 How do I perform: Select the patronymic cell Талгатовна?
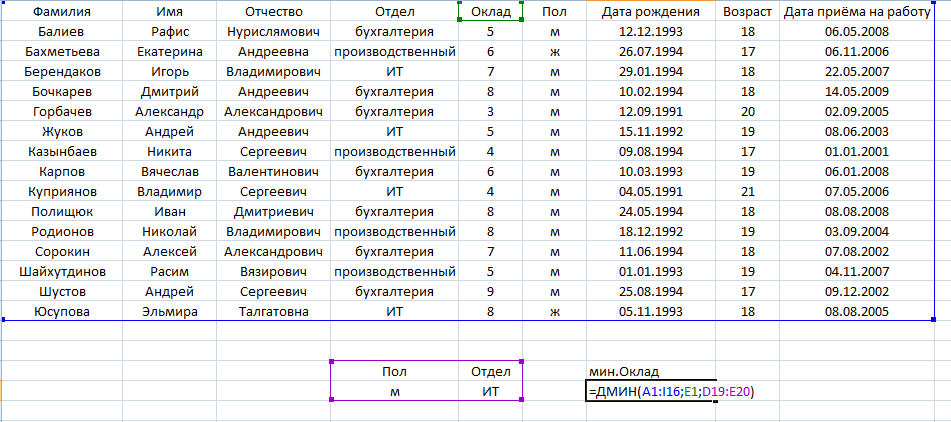click(273, 312)
